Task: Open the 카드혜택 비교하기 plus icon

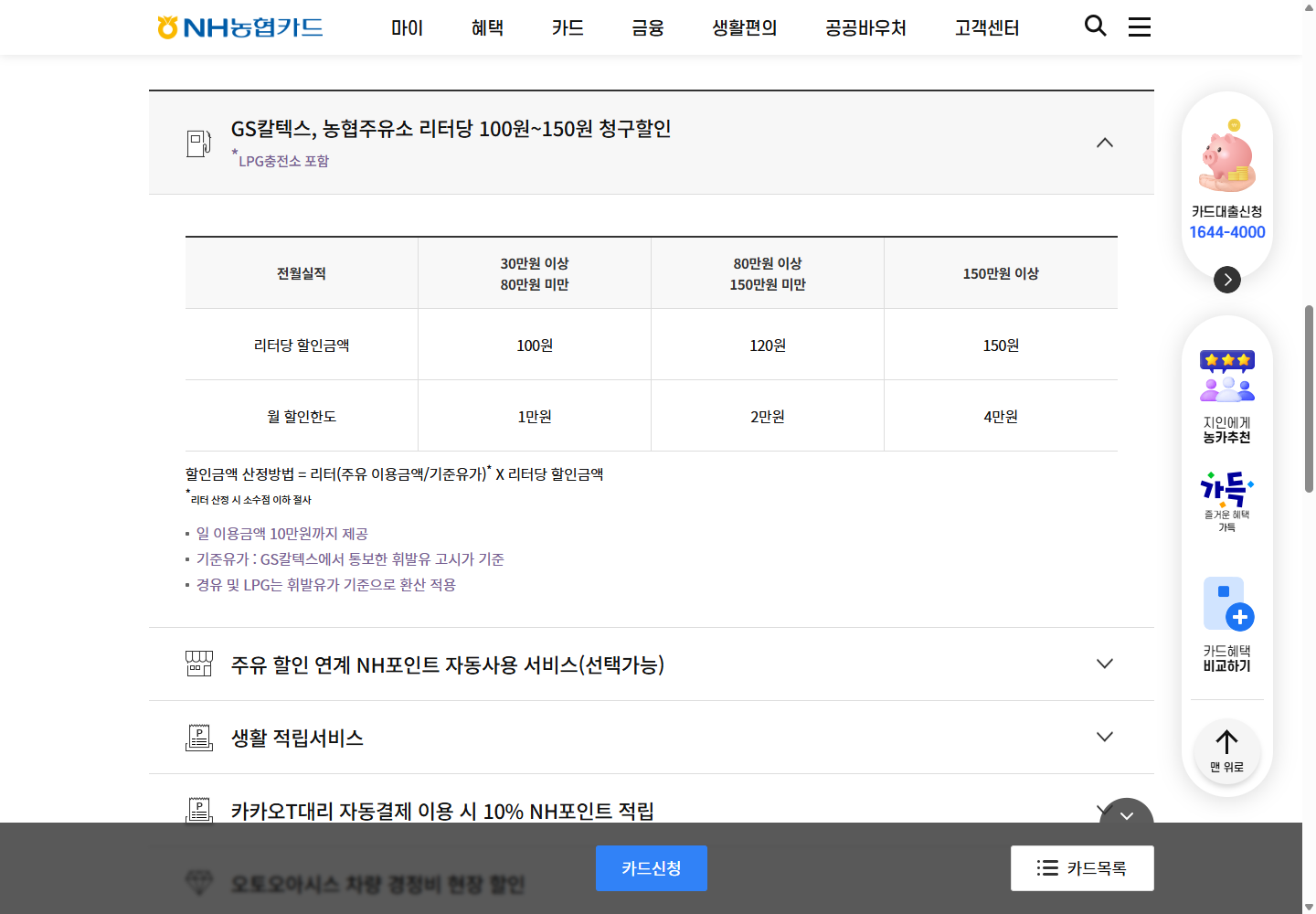Action: tap(1227, 603)
